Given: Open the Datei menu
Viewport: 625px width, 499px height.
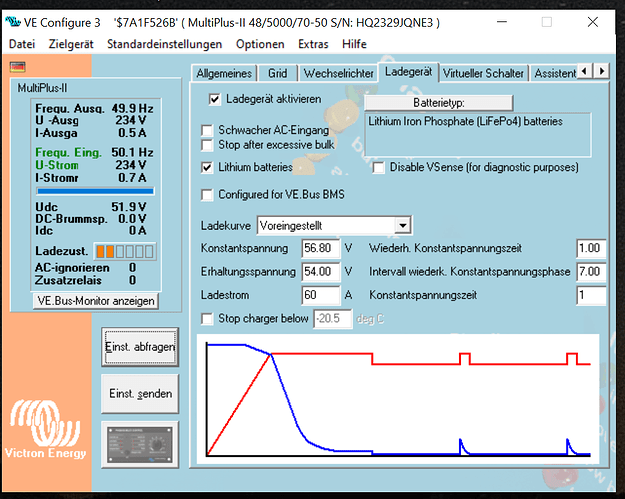Looking at the screenshot, I should tap(22, 44).
